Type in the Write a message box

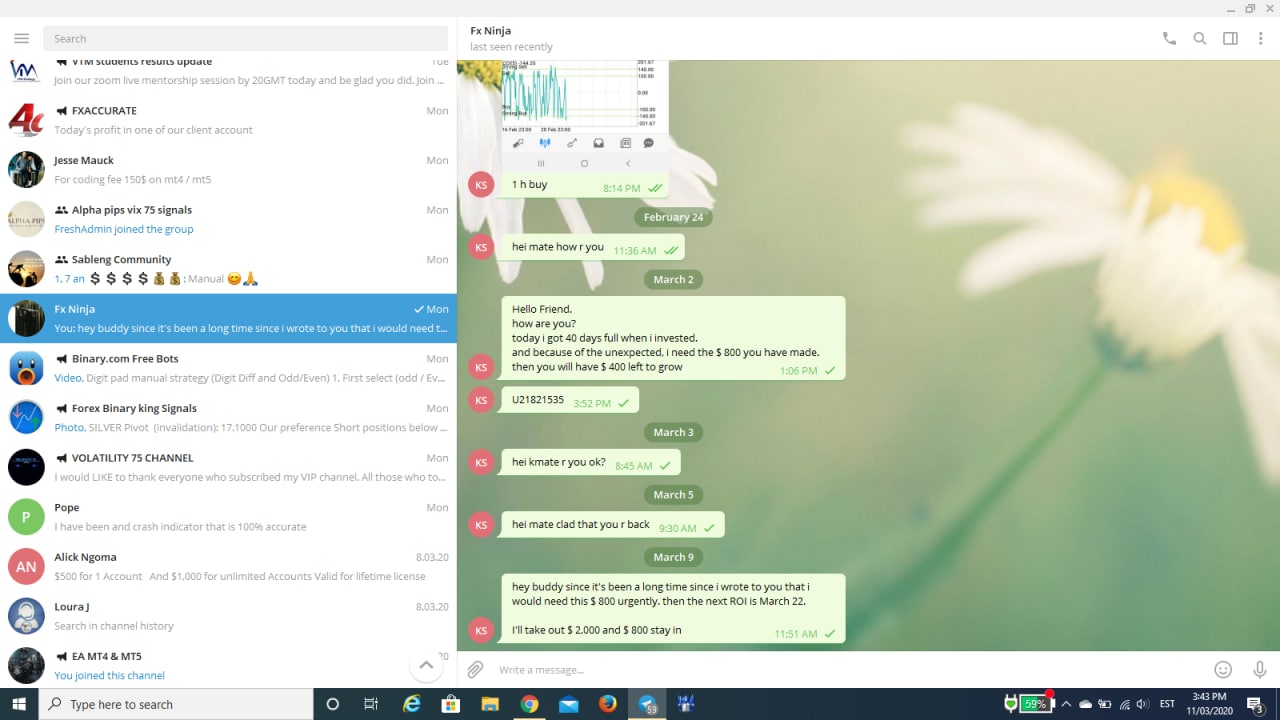pos(840,669)
